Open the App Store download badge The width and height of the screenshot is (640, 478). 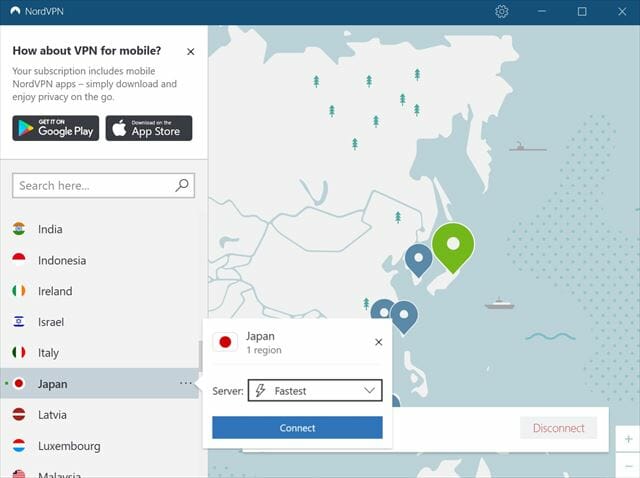pos(149,128)
